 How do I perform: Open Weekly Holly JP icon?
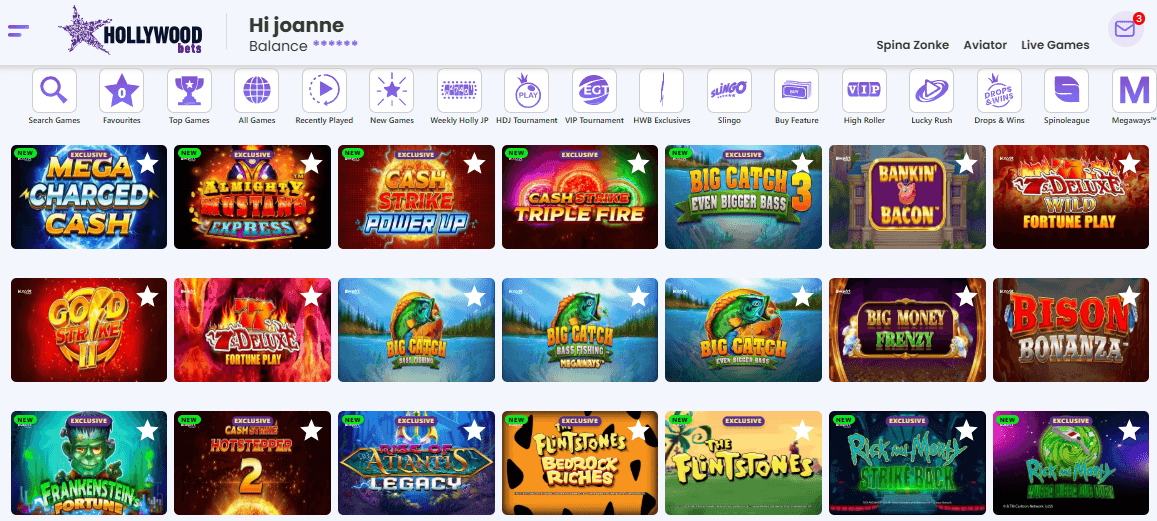460,91
